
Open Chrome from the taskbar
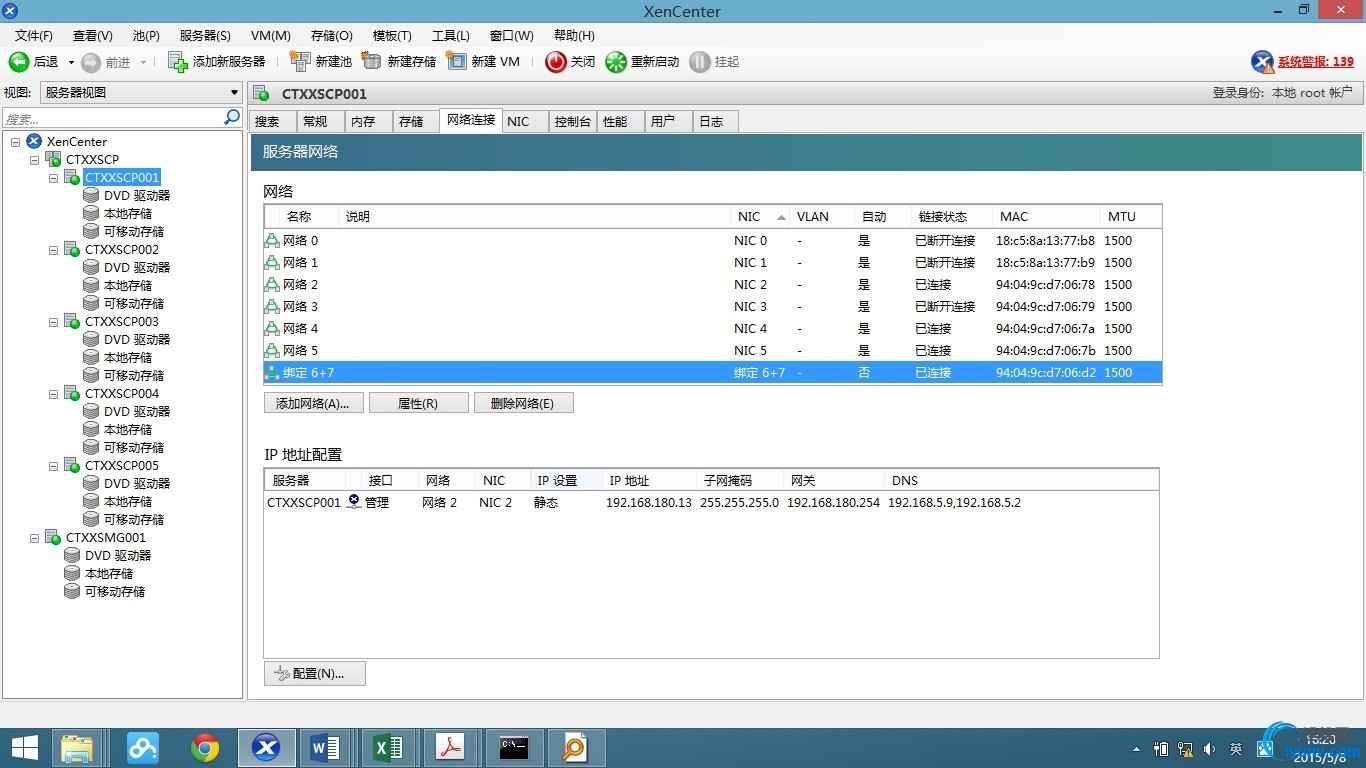click(205, 748)
